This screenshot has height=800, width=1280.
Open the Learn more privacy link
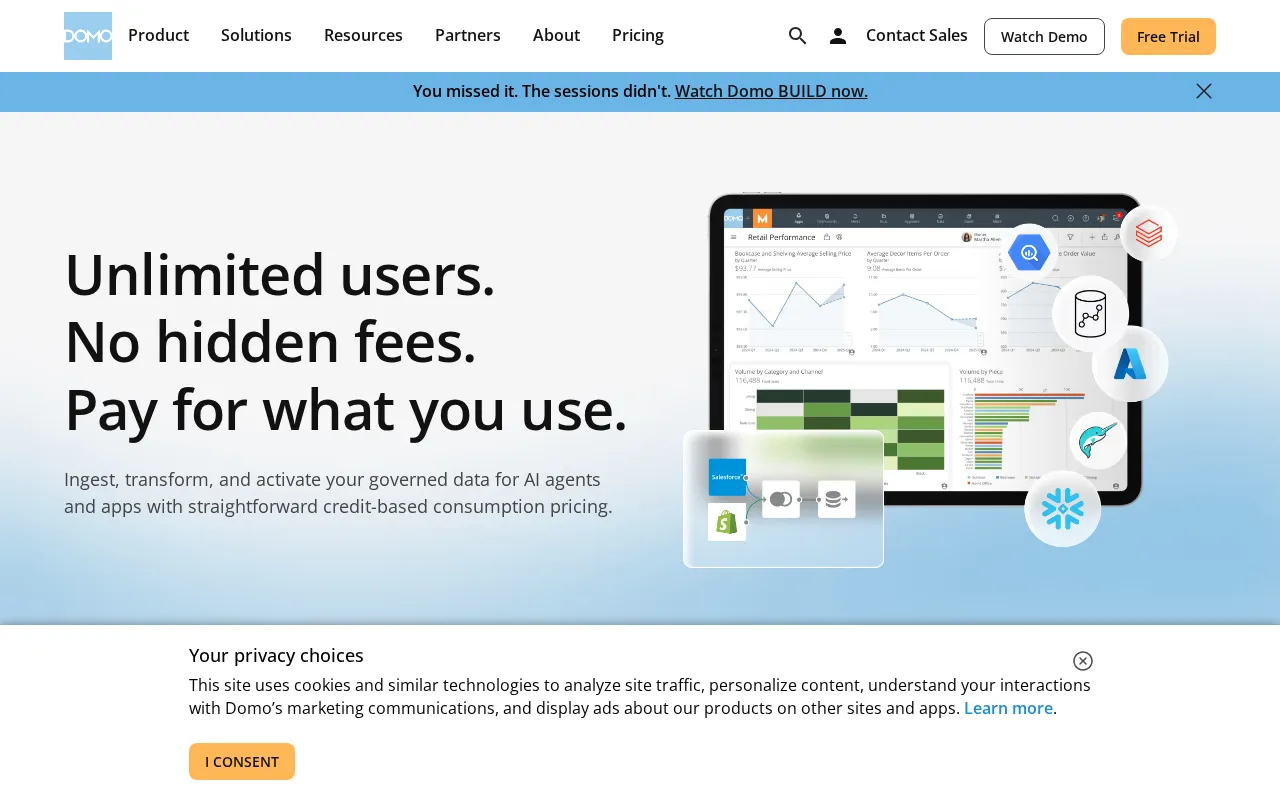[1008, 708]
